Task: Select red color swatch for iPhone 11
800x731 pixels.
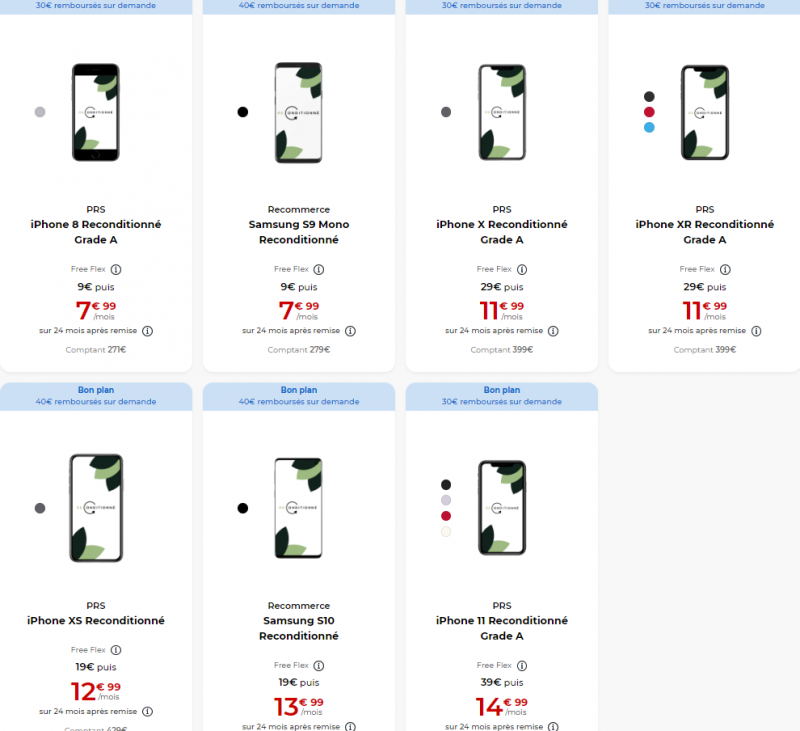Action: pyautogui.click(x=446, y=516)
